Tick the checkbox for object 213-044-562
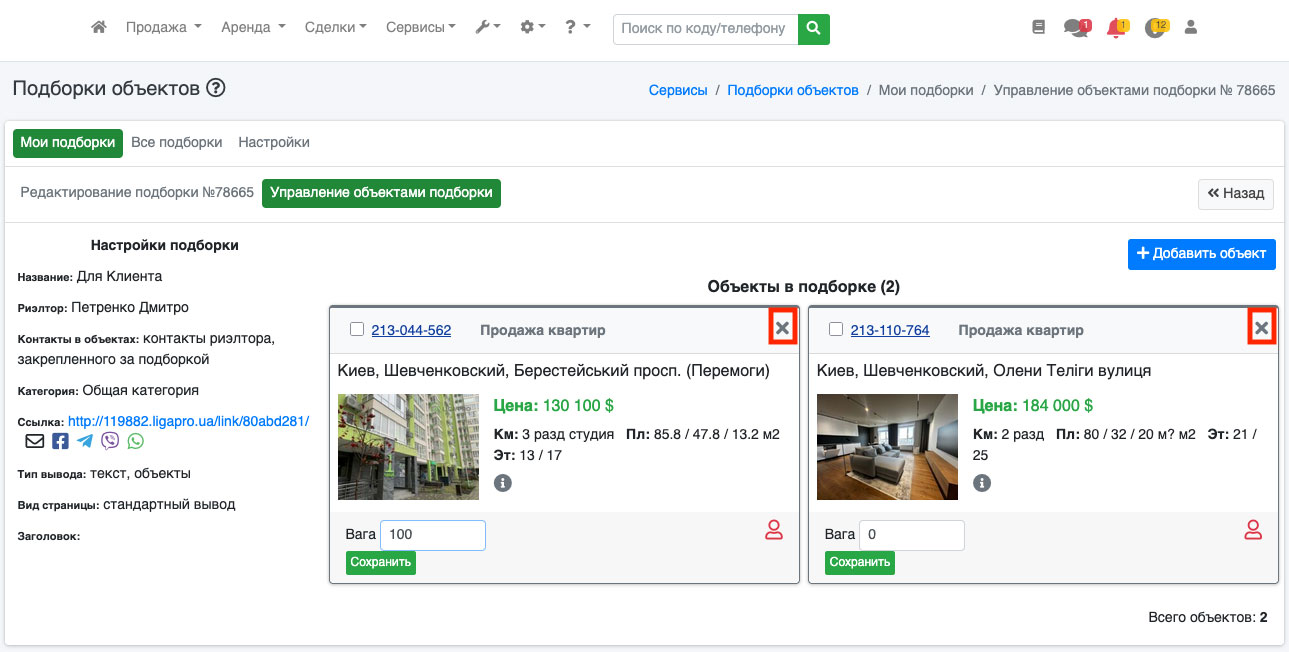This screenshot has width=1289, height=652. (x=357, y=330)
